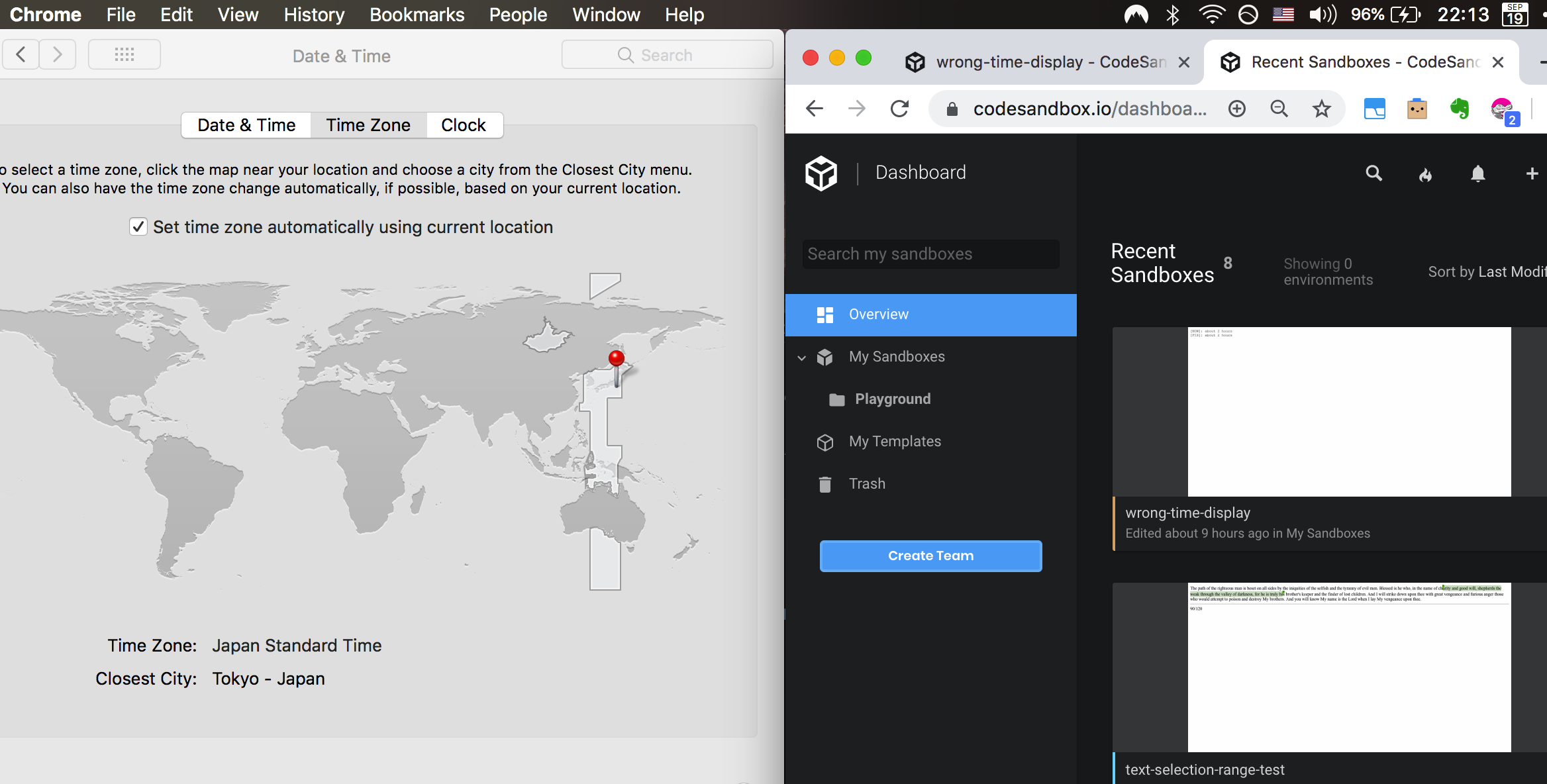Reload the page in the browser toolbar
Screen dimensions: 1547x784
tap(899, 109)
